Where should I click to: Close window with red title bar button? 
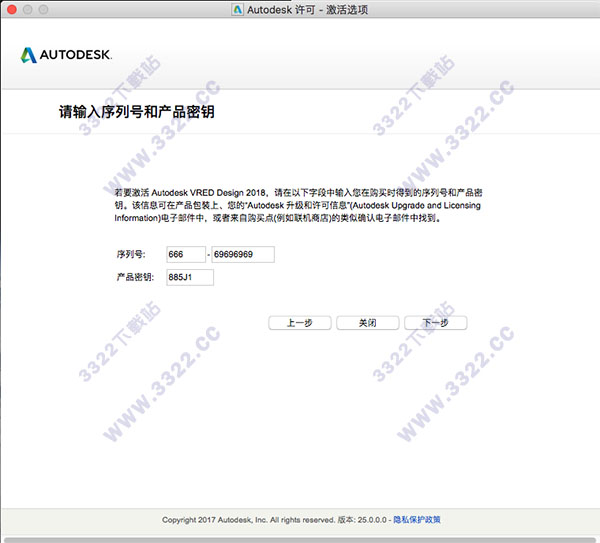[x=12, y=9]
